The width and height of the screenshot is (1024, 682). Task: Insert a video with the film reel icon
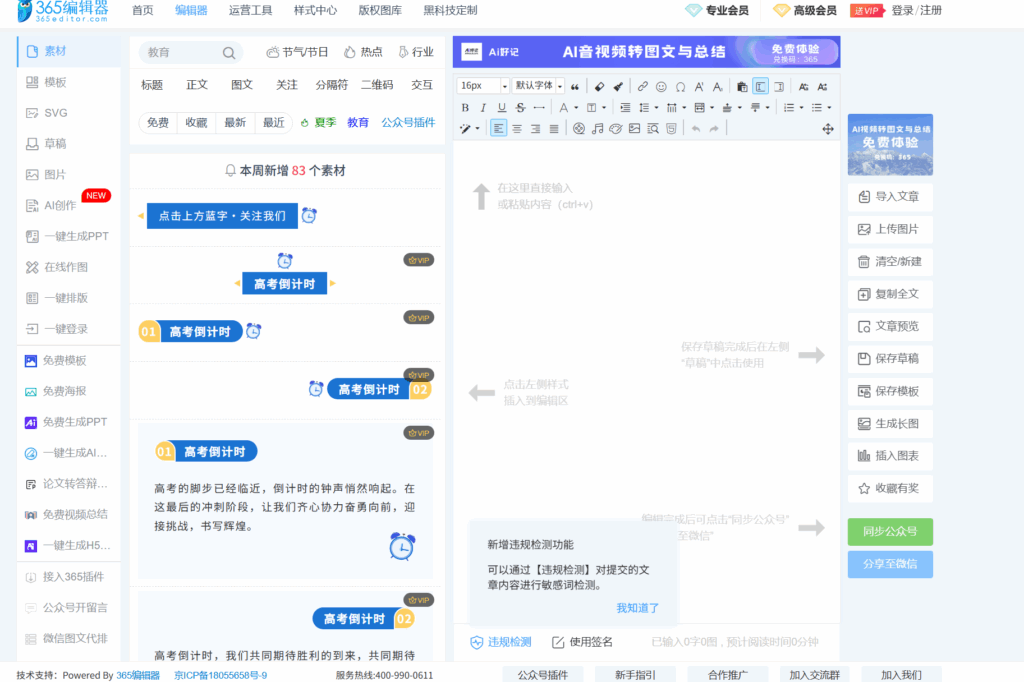[579, 129]
